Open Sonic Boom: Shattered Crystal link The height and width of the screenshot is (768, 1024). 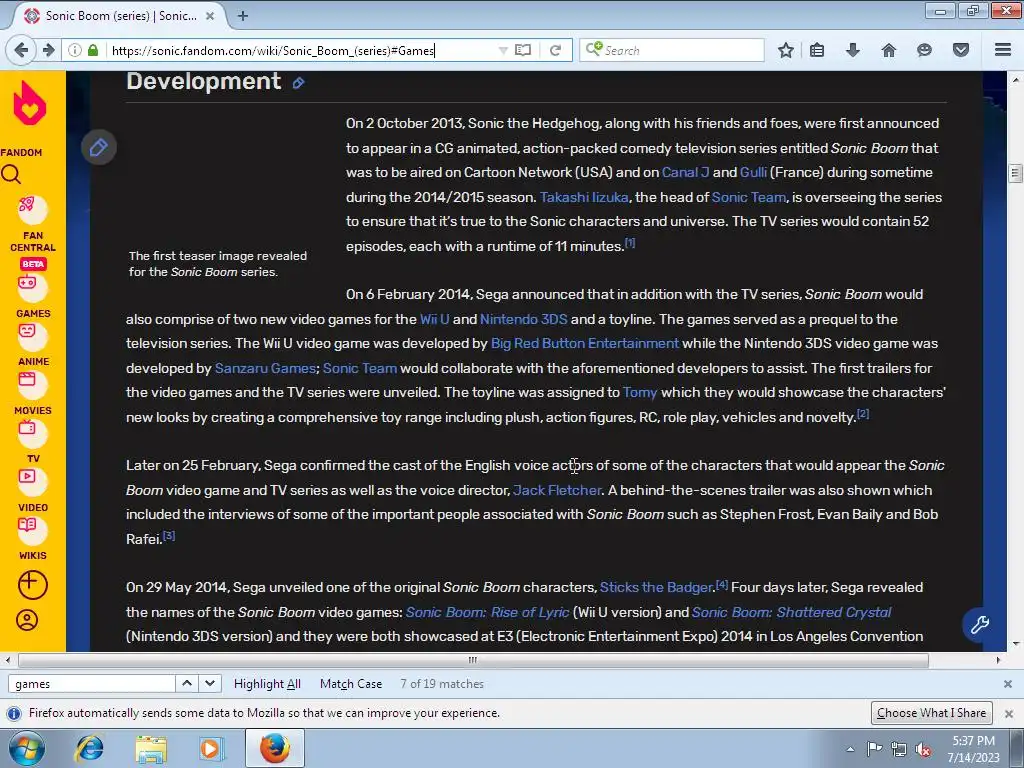[x=791, y=613]
